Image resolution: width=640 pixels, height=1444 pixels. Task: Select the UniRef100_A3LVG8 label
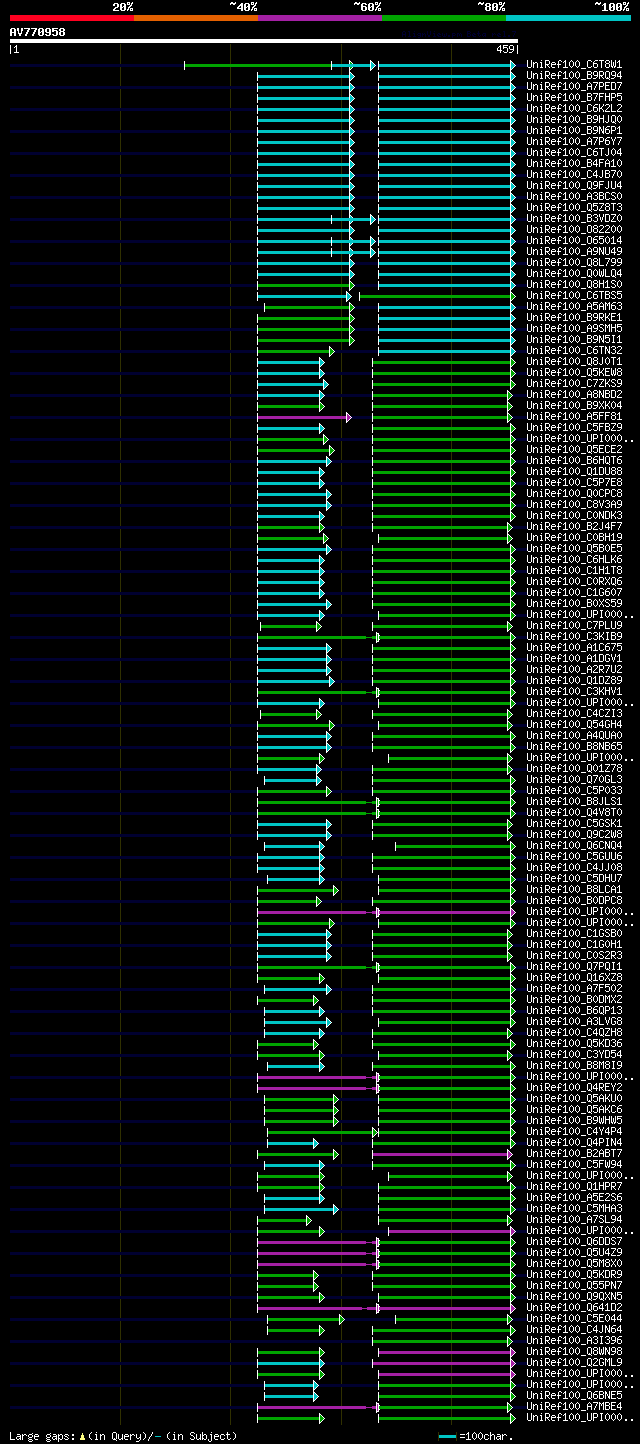tap(574, 1021)
